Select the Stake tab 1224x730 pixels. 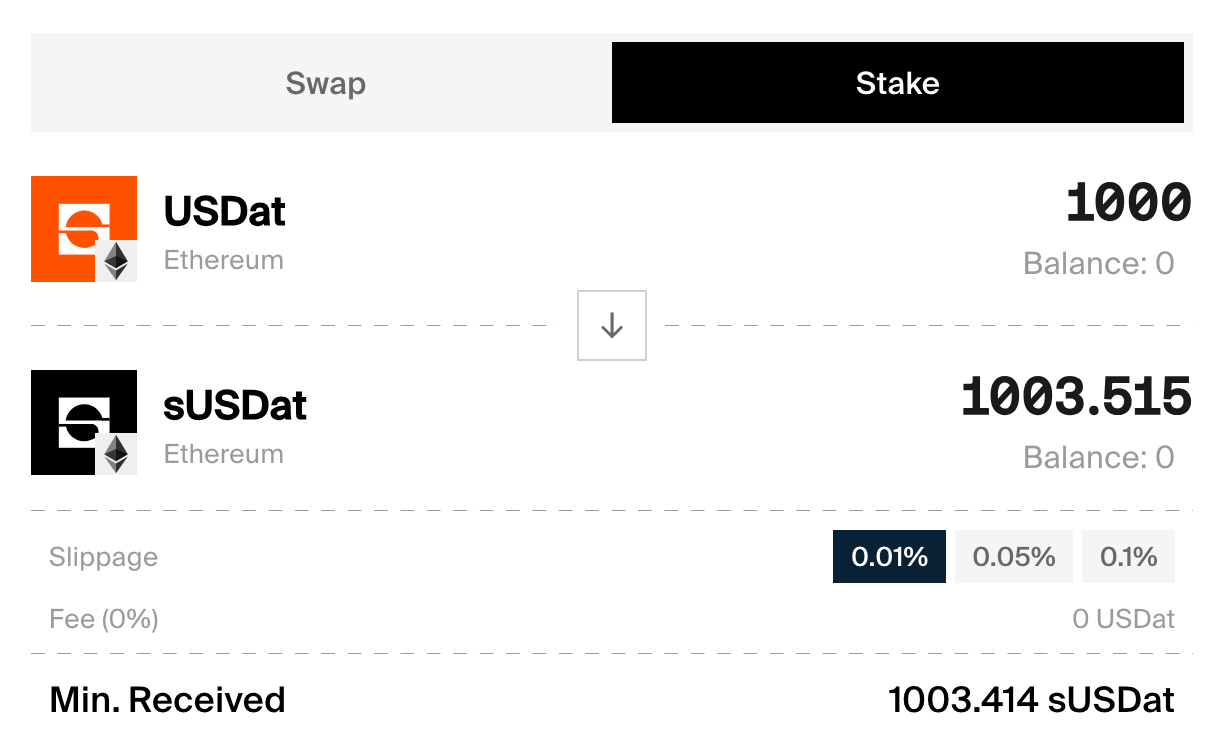tap(897, 83)
